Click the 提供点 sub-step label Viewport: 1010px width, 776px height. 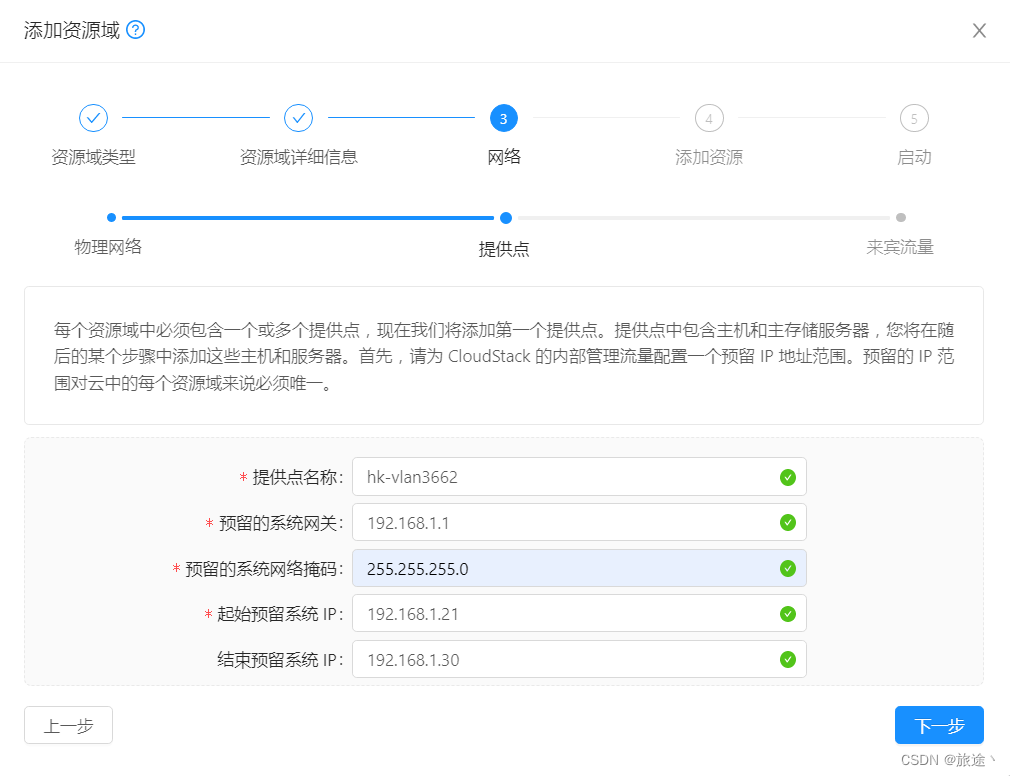point(505,247)
